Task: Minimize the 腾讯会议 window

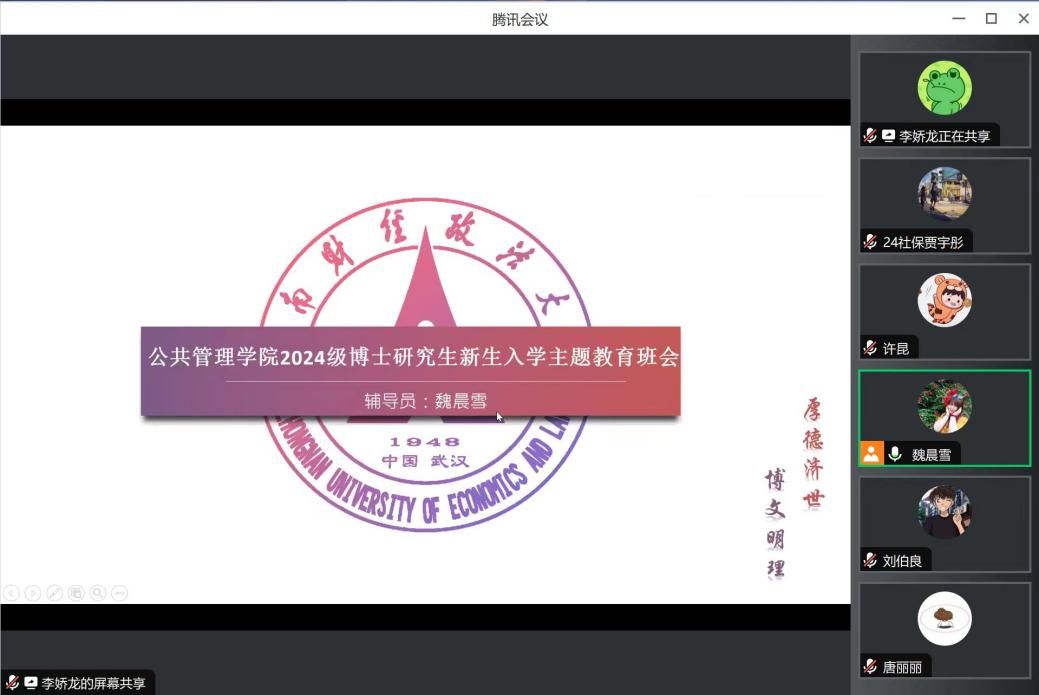Action: coord(959,19)
